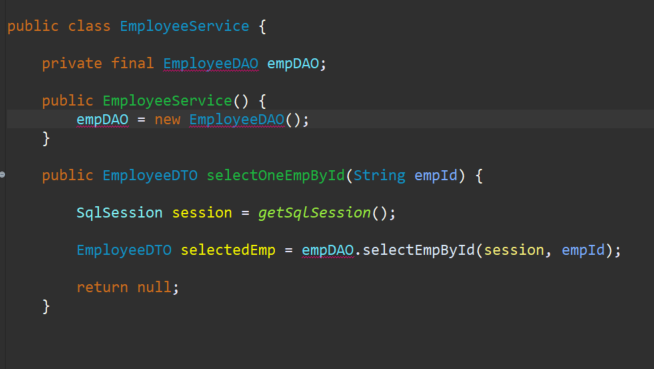Click the EmployeeService class name in declaration
This screenshot has height=369, width=654.
(184, 26)
